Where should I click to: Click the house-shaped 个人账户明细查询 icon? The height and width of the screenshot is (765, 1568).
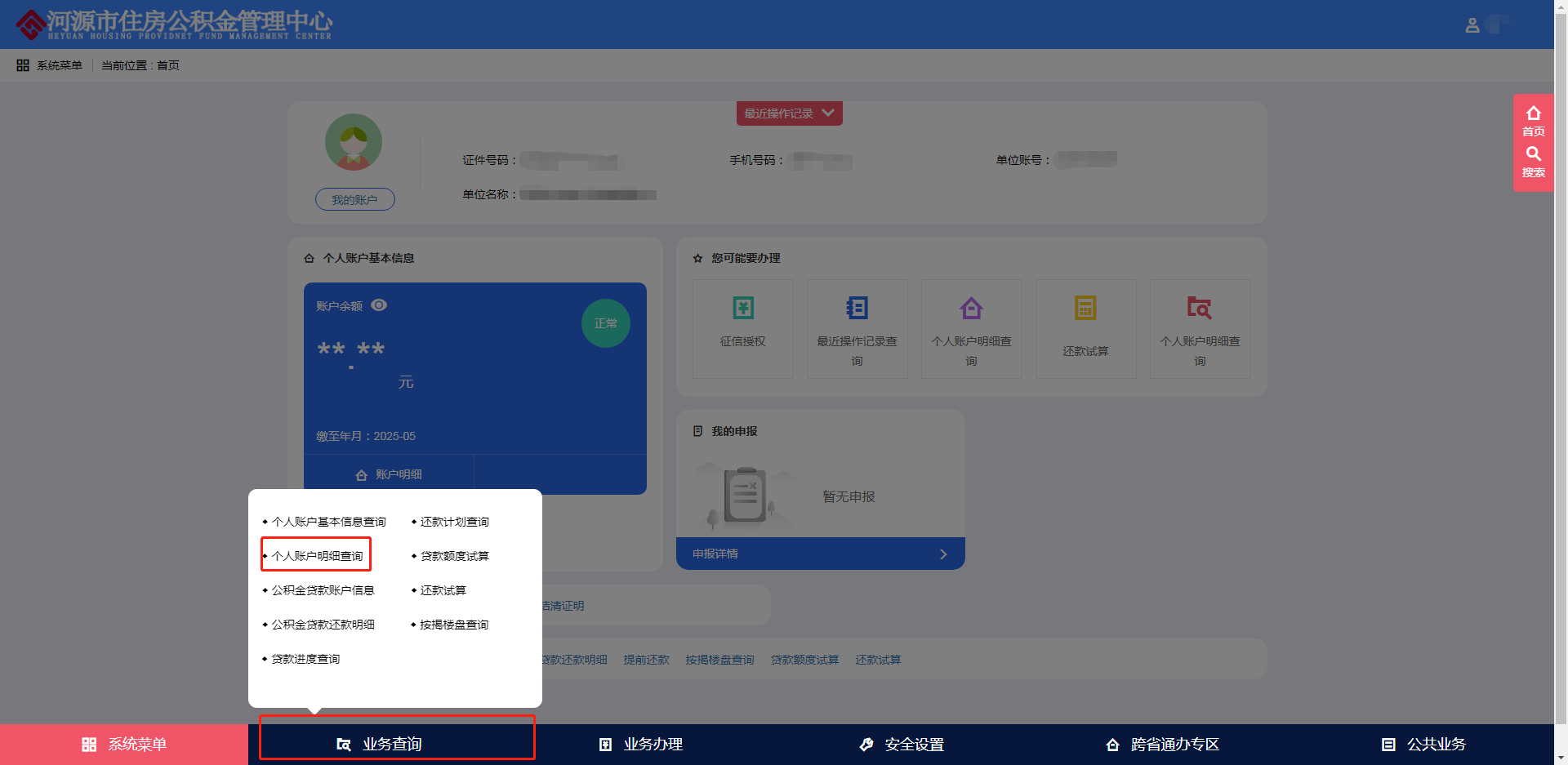(971, 308)
